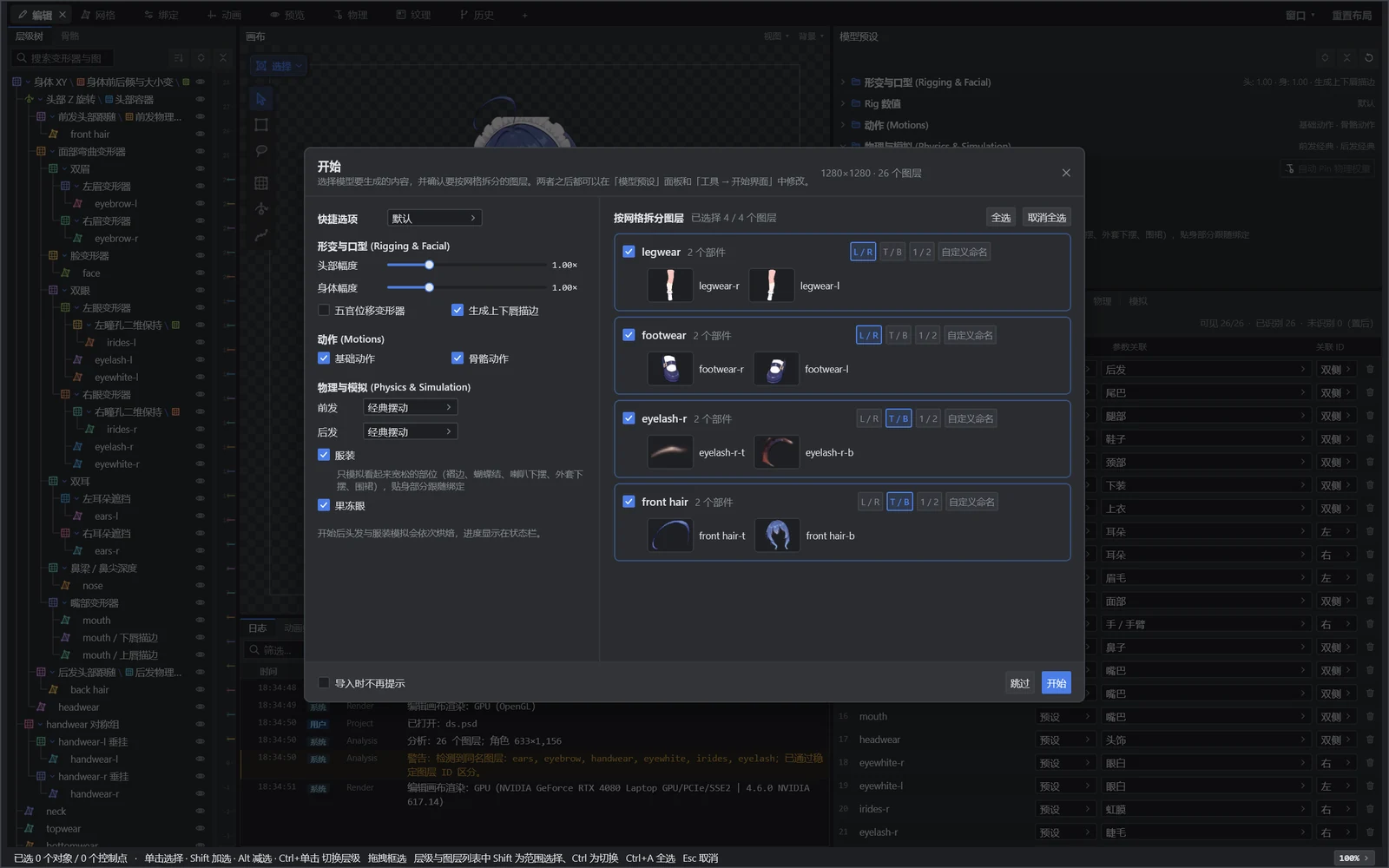Click 取消全选 button
1389x868 pixels.
[1046, 218]
